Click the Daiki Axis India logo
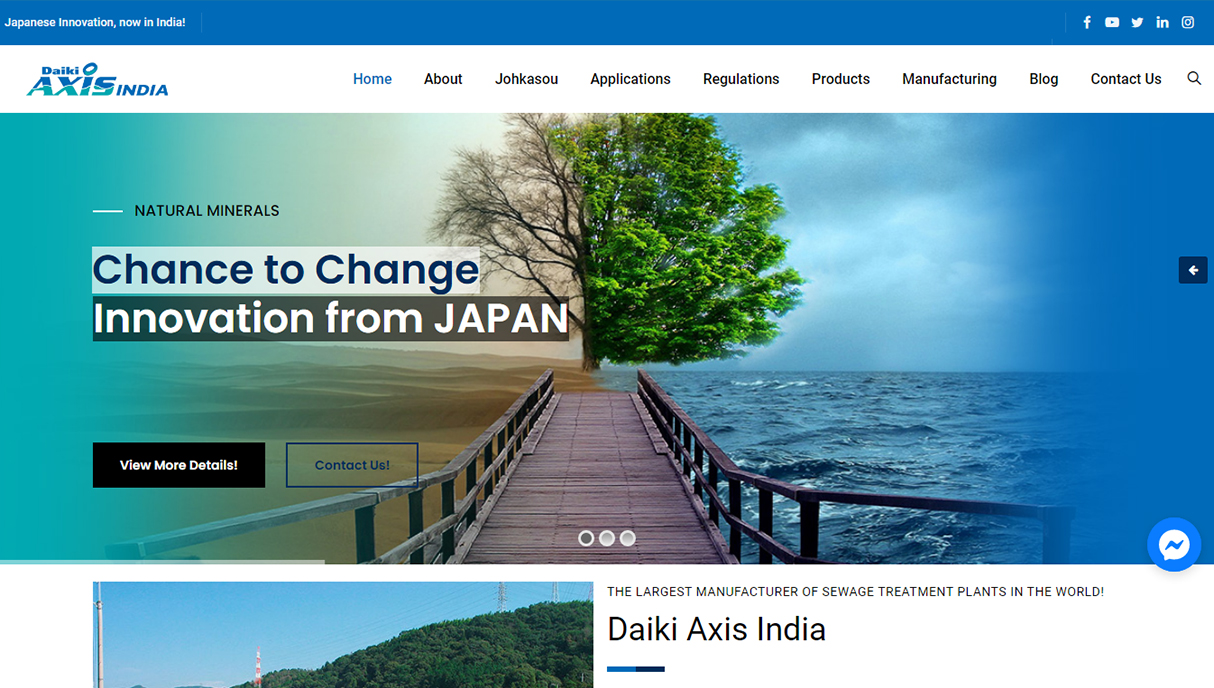This screenshot has height=688, width=1214. click(97, 80)
